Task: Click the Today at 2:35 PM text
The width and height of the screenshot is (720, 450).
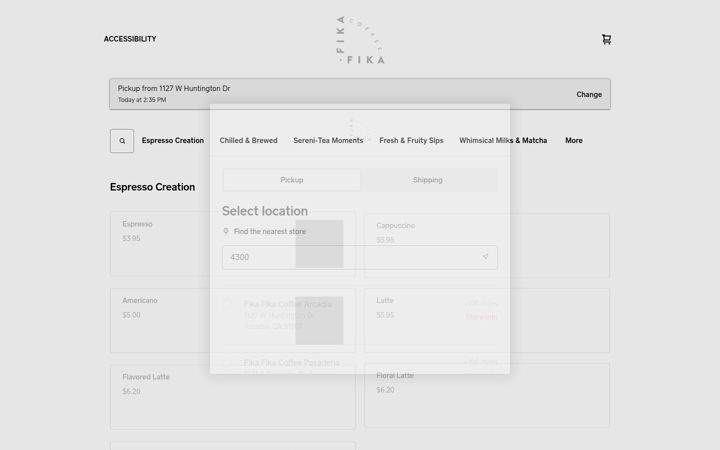Action: click(142, 100)
